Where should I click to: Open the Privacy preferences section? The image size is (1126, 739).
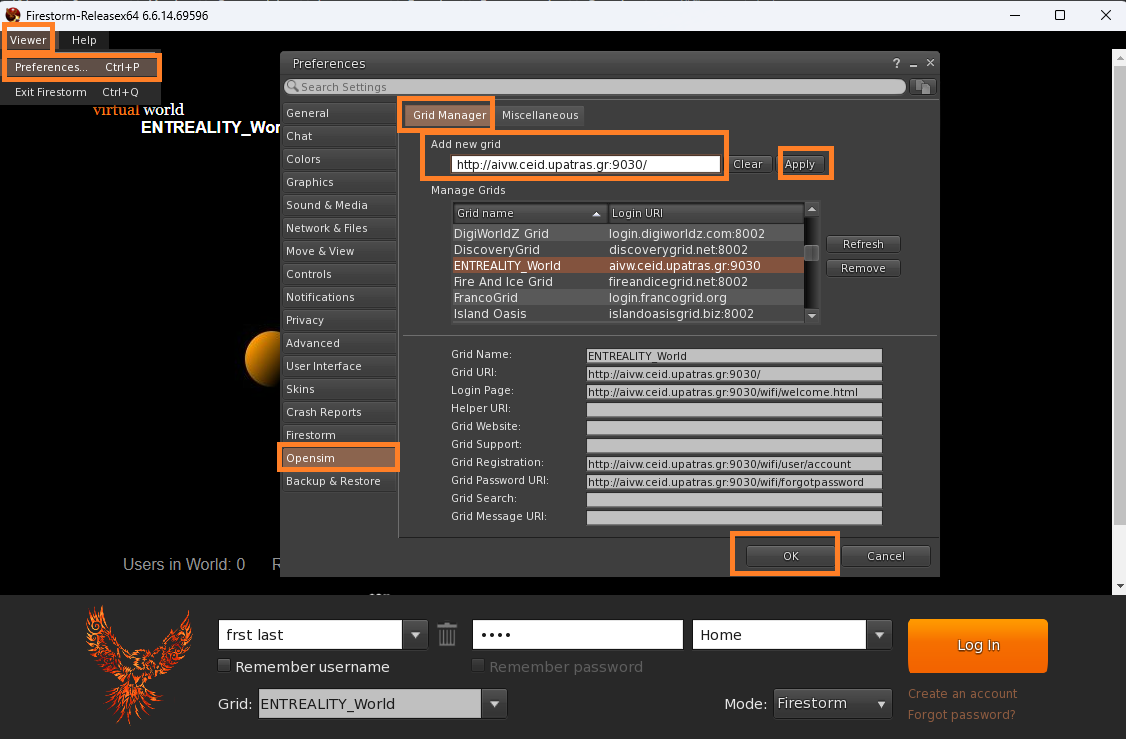click(339, 320)
